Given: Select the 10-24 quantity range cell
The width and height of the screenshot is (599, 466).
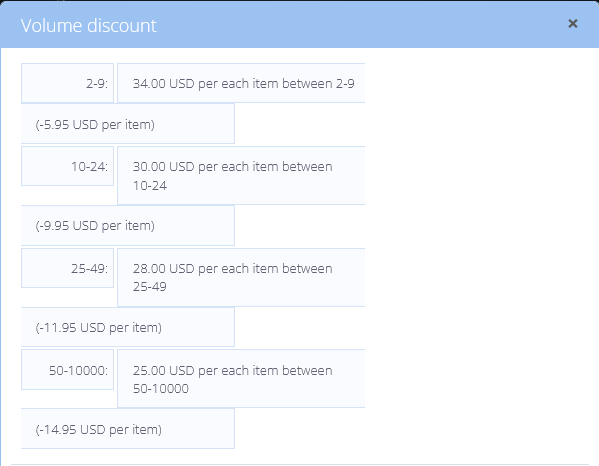Looking at the screenshot, I should [67, 166].
